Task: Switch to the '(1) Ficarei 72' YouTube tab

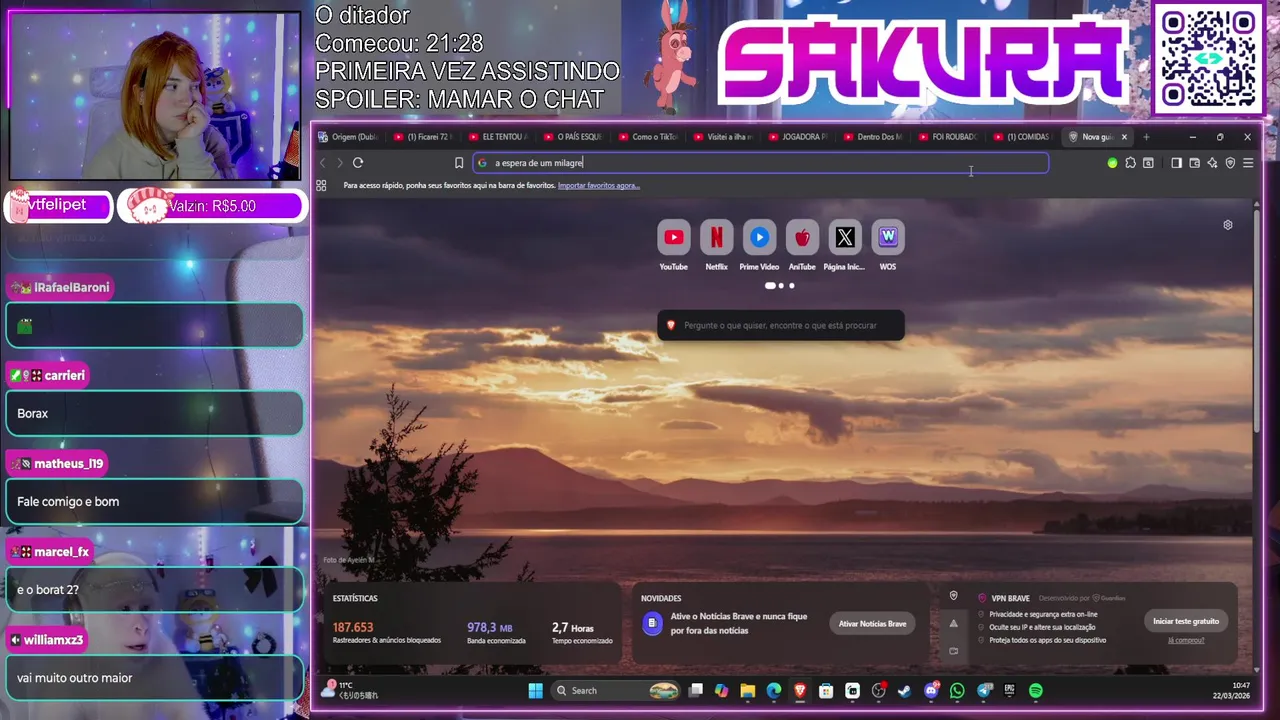Action: (x=424, y=137)
